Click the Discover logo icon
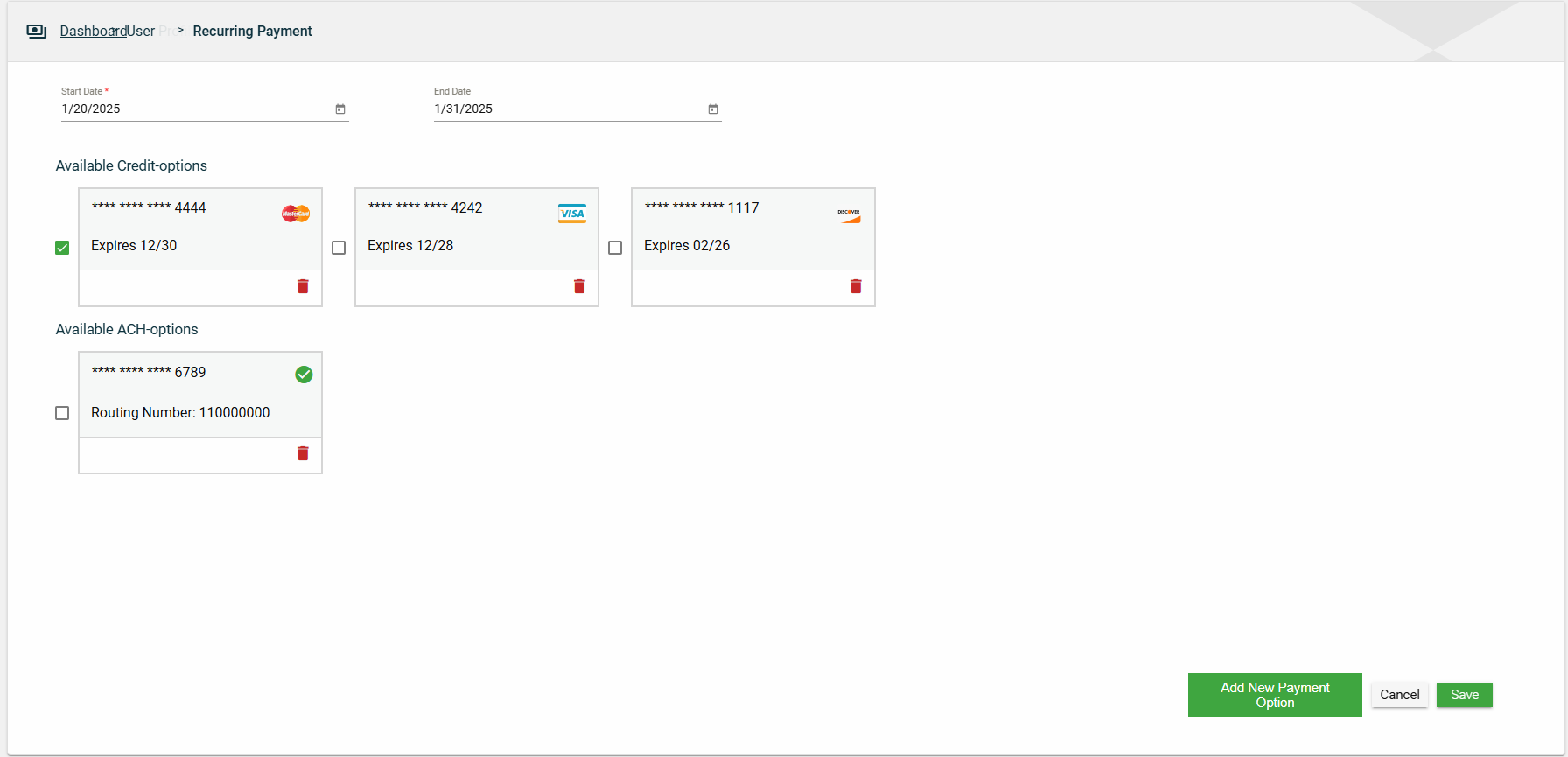 pyautogui.click(x=849, y=214)
